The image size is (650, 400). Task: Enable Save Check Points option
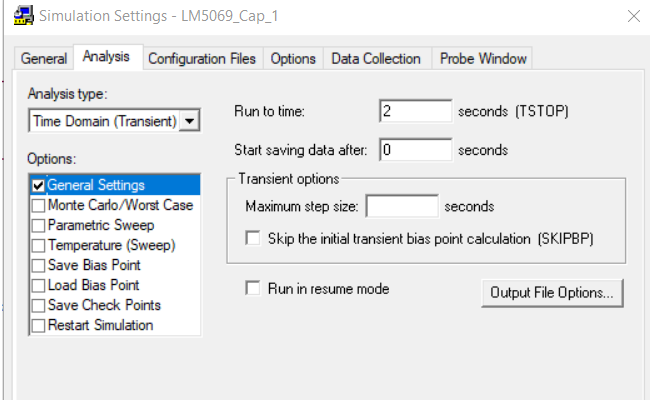(x=39, y=305)
